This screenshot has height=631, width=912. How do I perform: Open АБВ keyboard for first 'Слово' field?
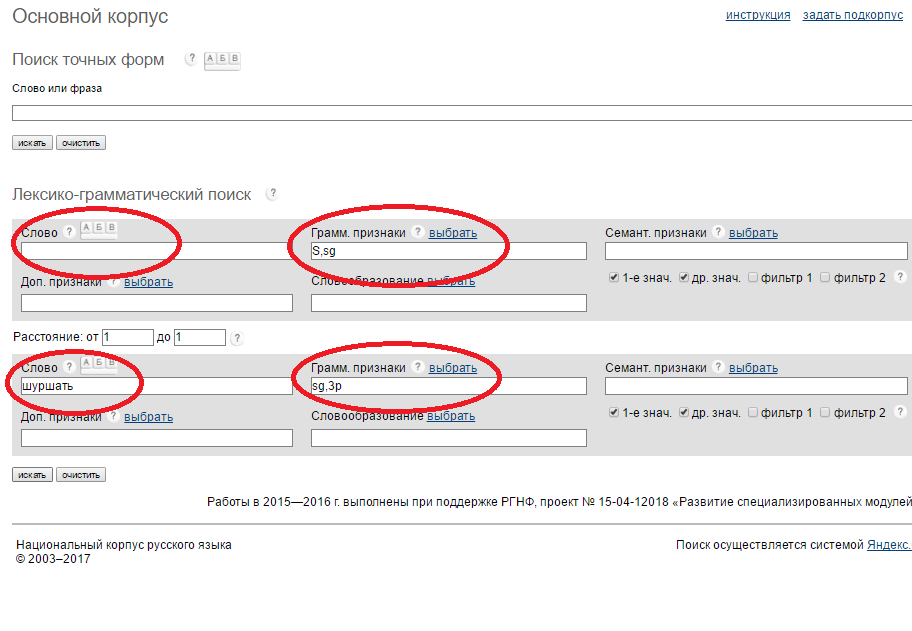click(99, 229)
